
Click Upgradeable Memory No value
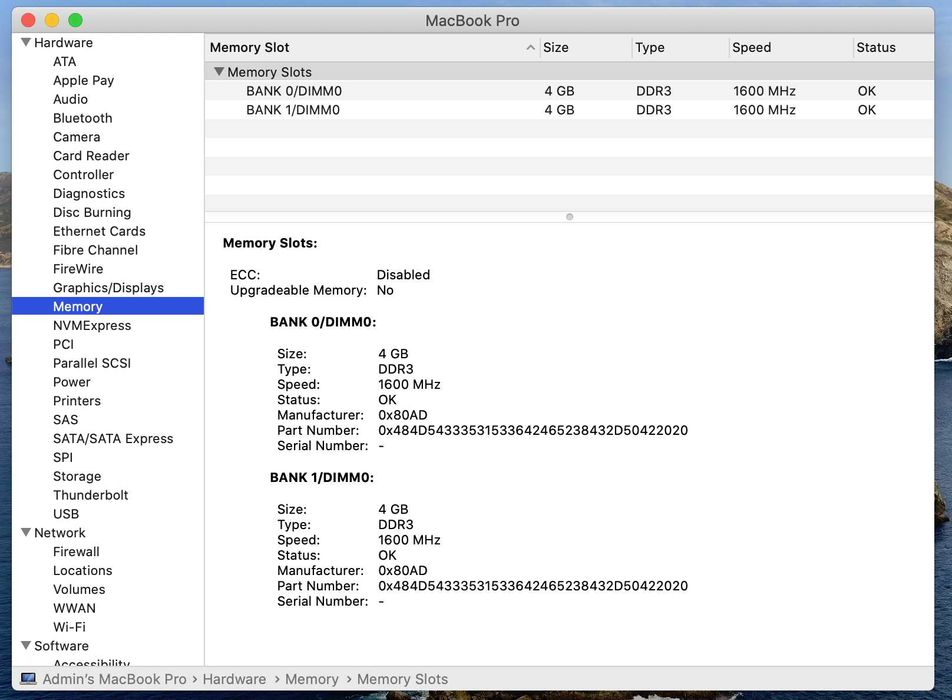click(385, 290)
